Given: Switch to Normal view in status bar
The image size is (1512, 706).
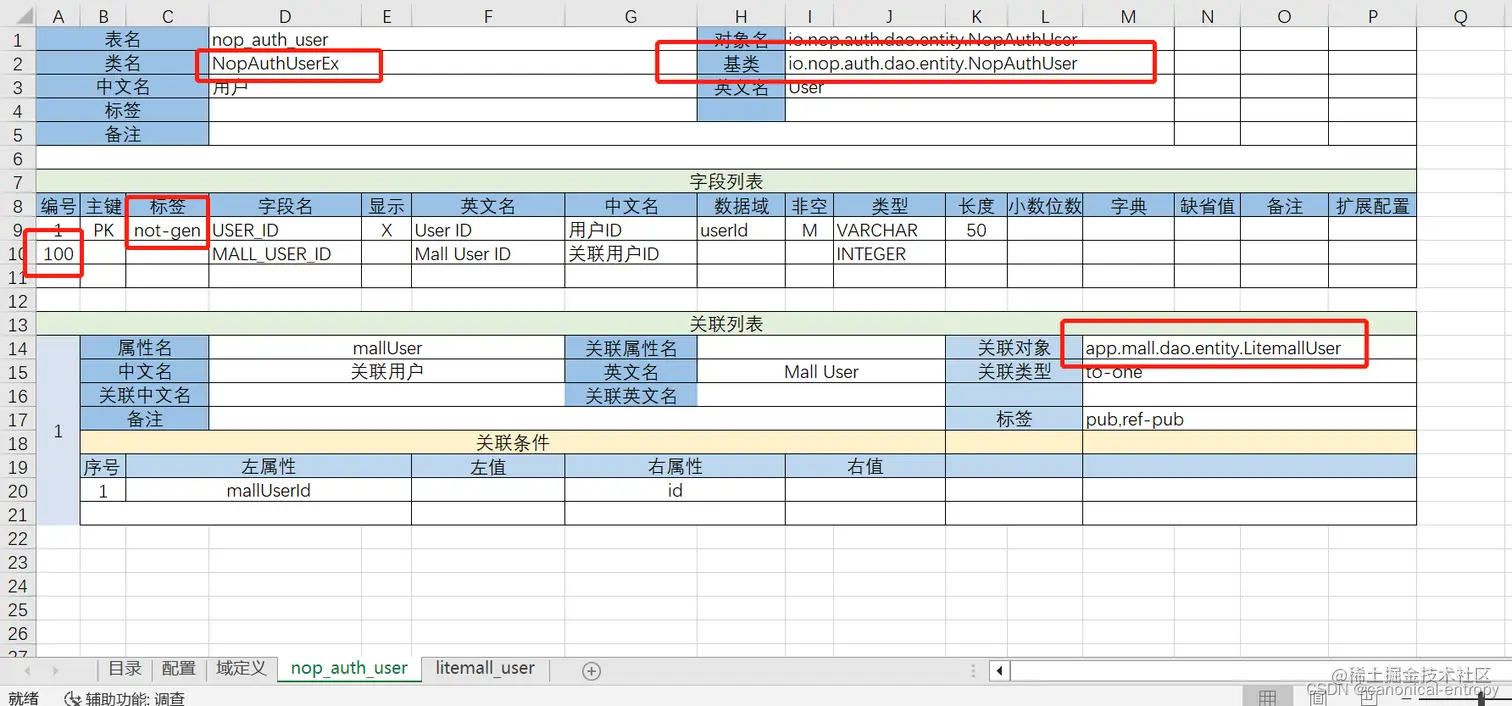Looking at the screenshot, I should 1268,697.
